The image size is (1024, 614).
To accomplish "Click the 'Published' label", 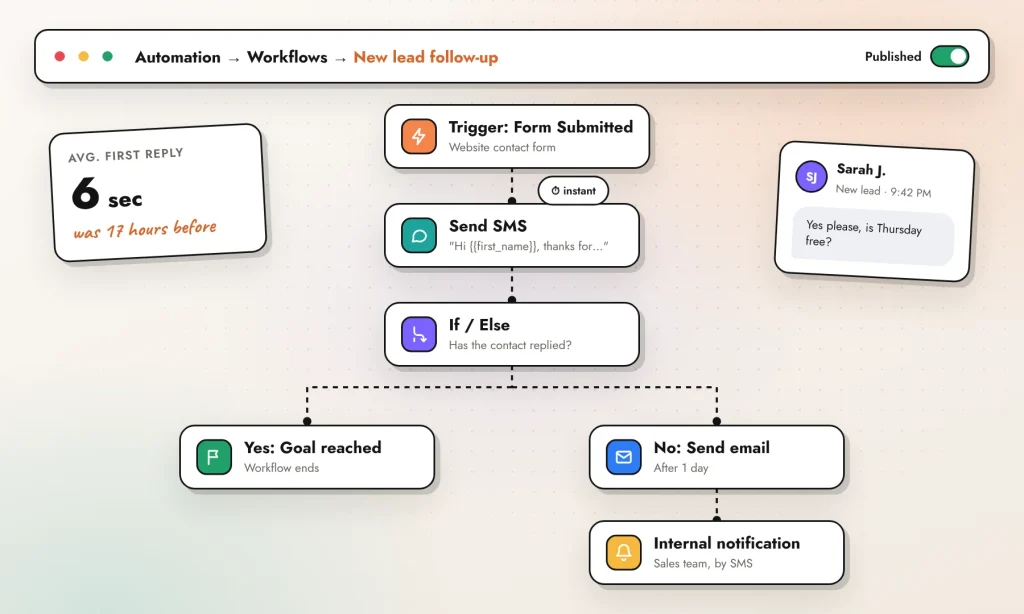I will coord(893,56).
